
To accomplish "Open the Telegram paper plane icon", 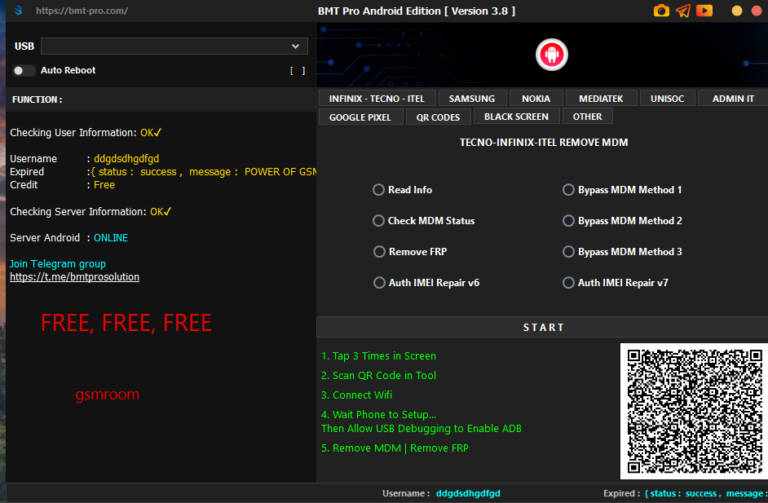I will [x=683, y=10].
